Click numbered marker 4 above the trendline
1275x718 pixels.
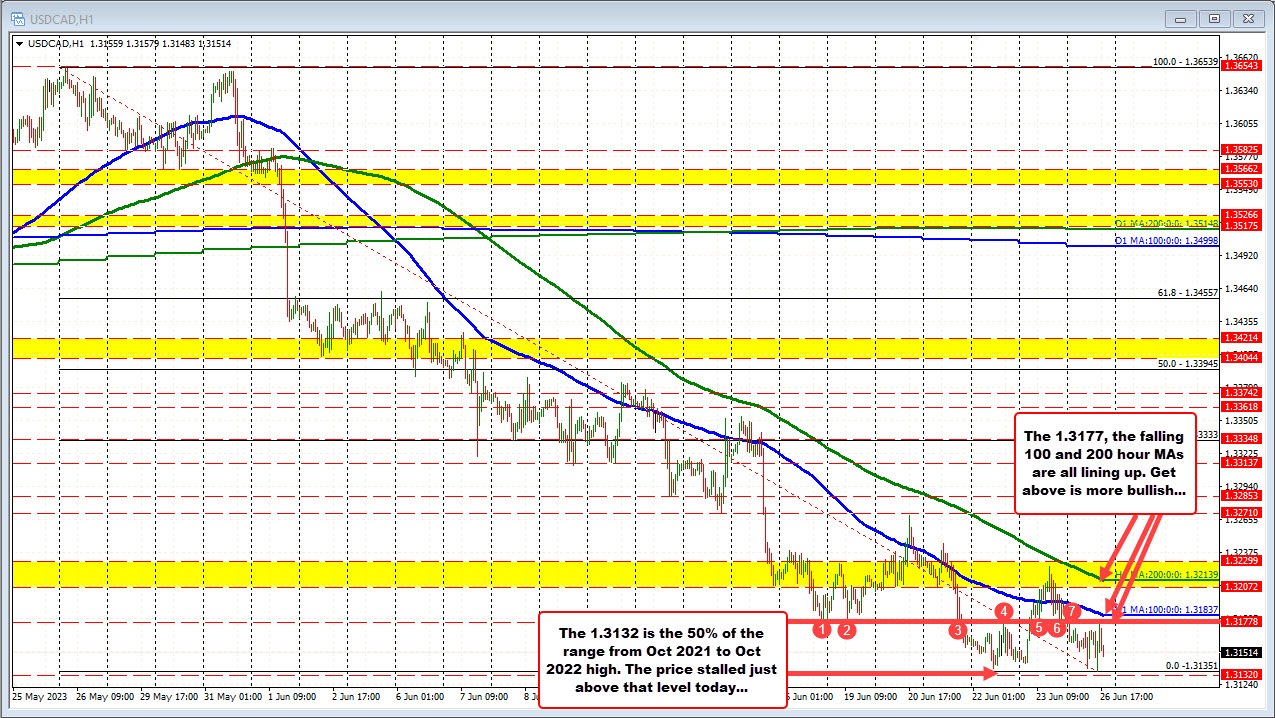1003,612
